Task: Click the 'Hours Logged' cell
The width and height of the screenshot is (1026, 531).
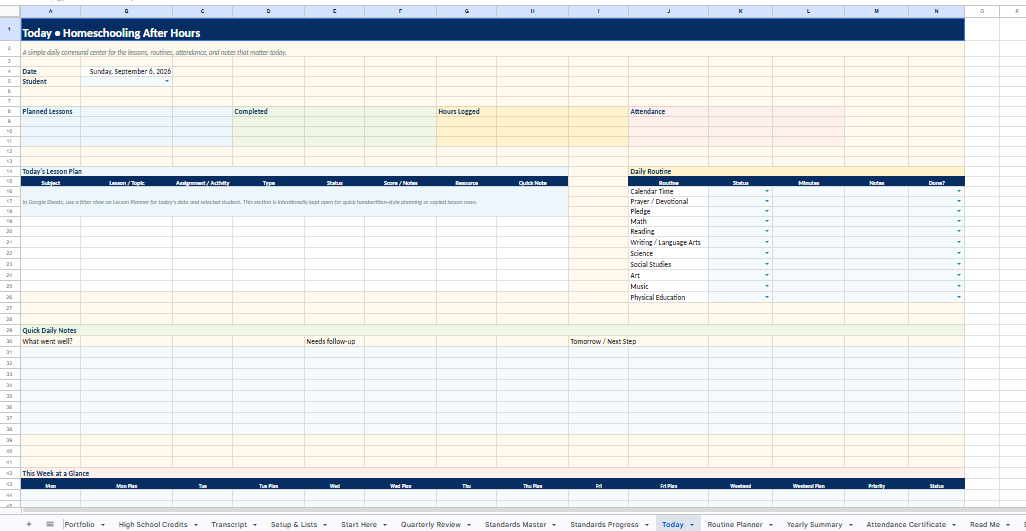Action: click(x=467, y=111)
